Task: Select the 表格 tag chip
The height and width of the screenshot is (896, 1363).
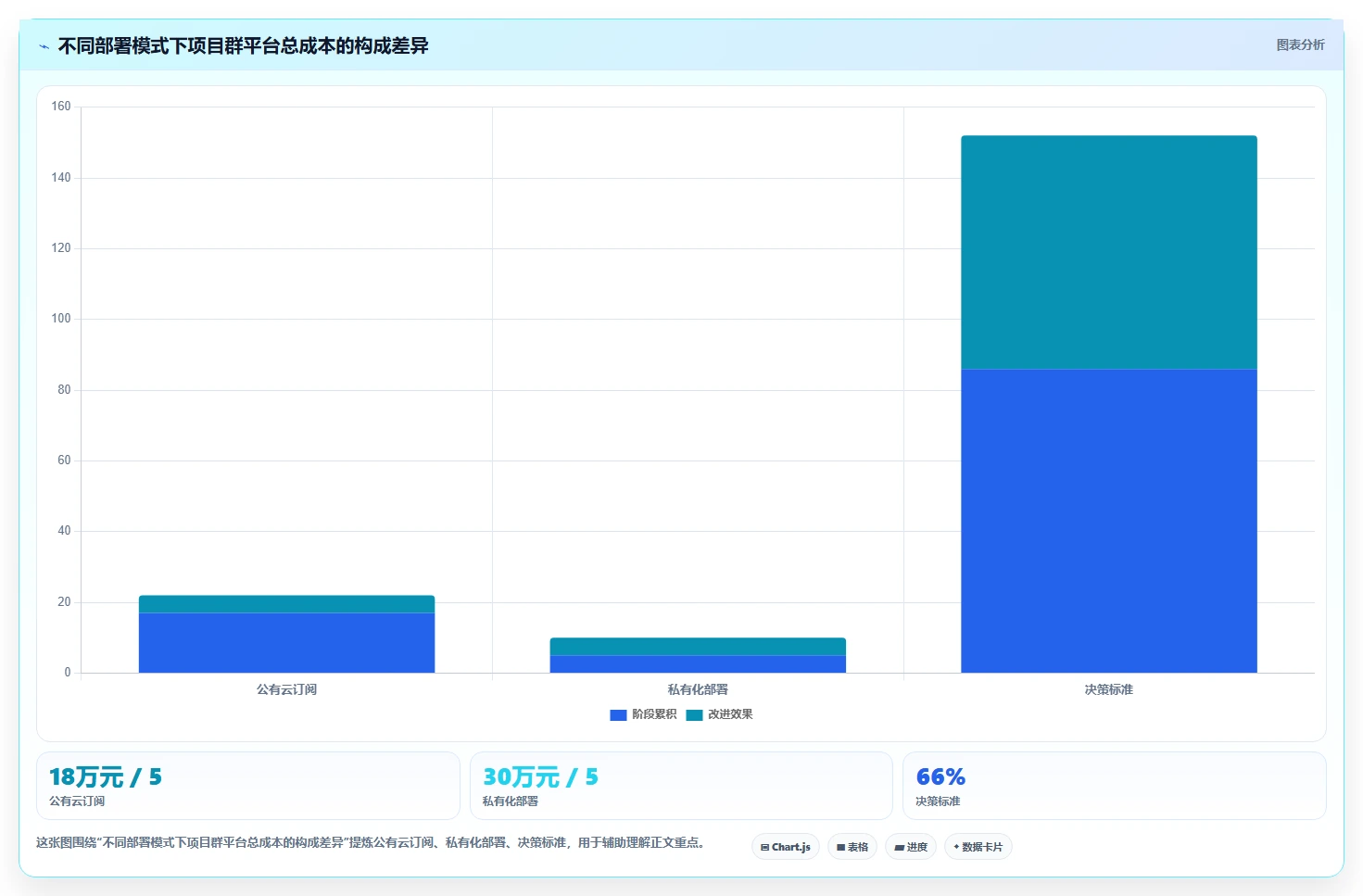Action: [852, 847]
